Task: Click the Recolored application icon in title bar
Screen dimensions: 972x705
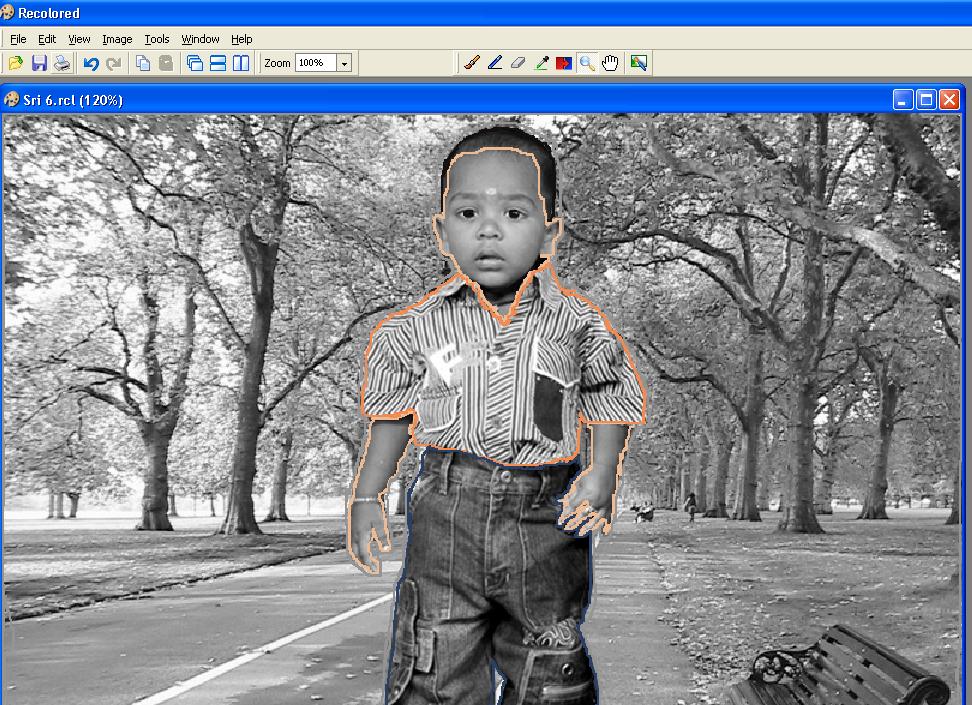Action: pos(7,12)
